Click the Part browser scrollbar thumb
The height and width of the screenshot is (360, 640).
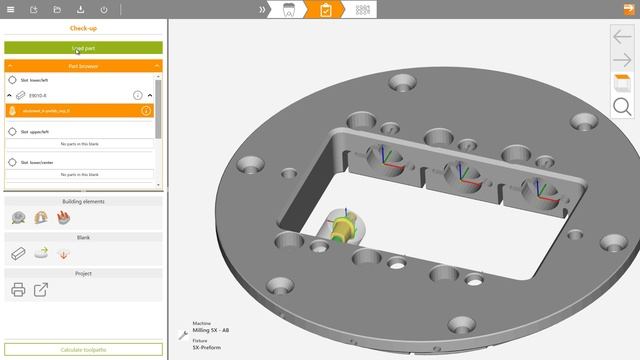[158, 109]
